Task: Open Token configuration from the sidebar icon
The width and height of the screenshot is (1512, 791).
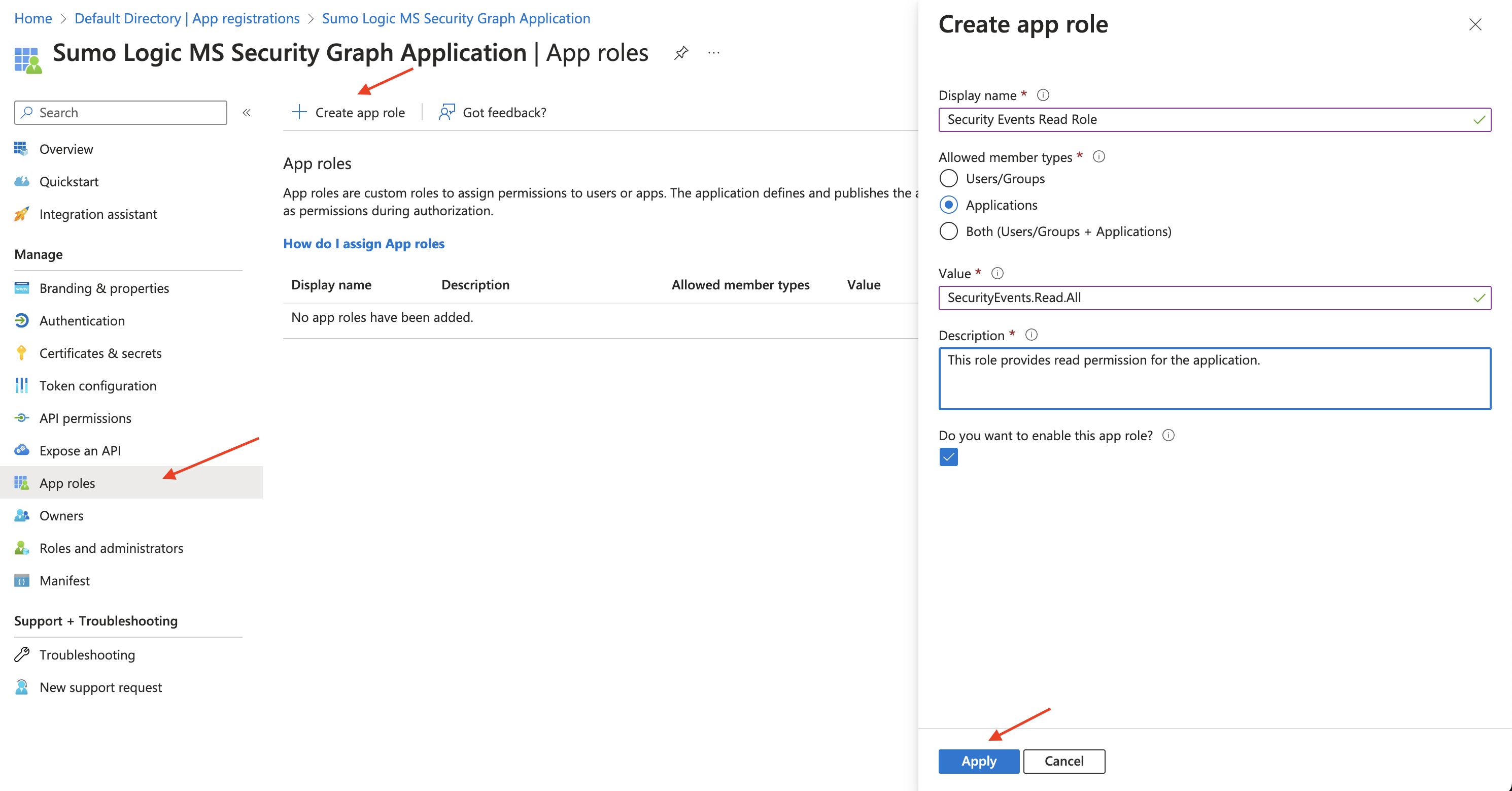Action: coord(21,386)
